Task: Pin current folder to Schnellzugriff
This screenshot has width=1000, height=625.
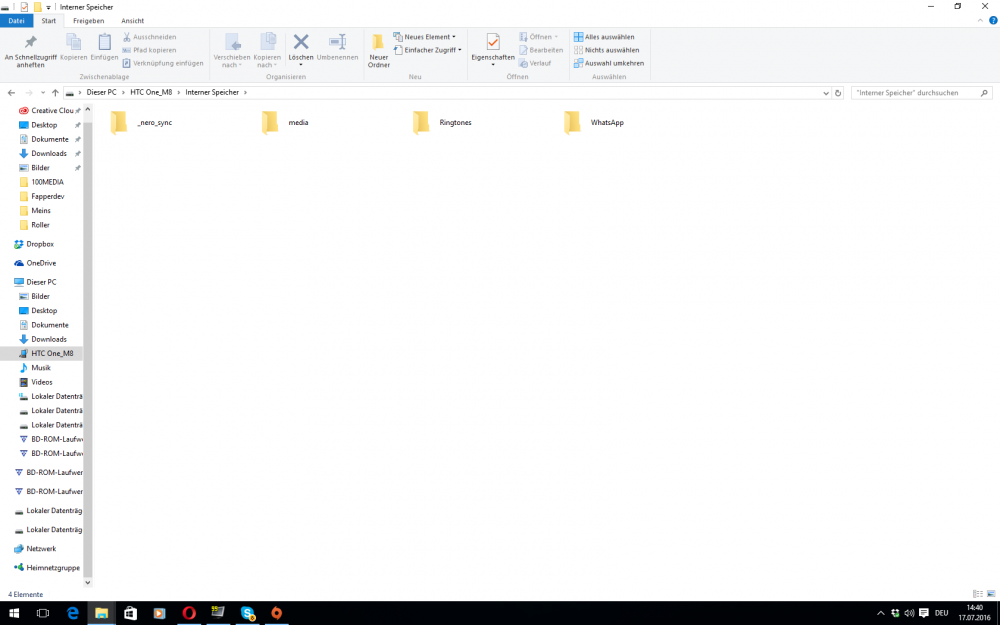Action: click(30, 47)
